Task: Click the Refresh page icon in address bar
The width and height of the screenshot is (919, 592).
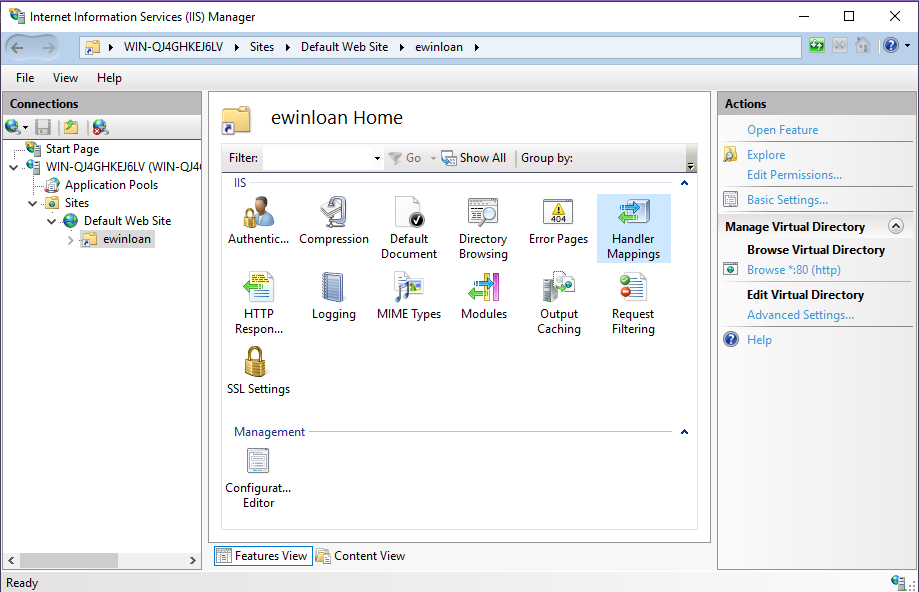Action: click(817, 46)
